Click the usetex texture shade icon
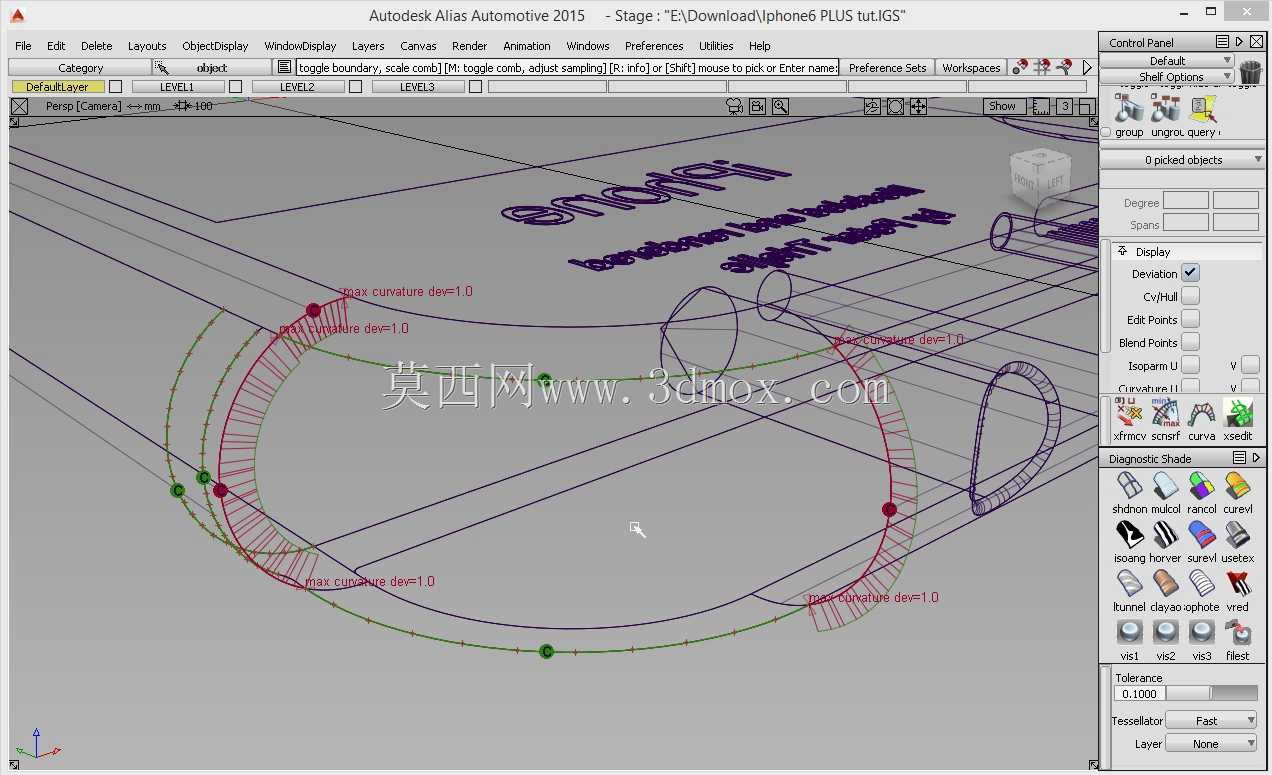1272x775 pixels. tap(1238, 535)
